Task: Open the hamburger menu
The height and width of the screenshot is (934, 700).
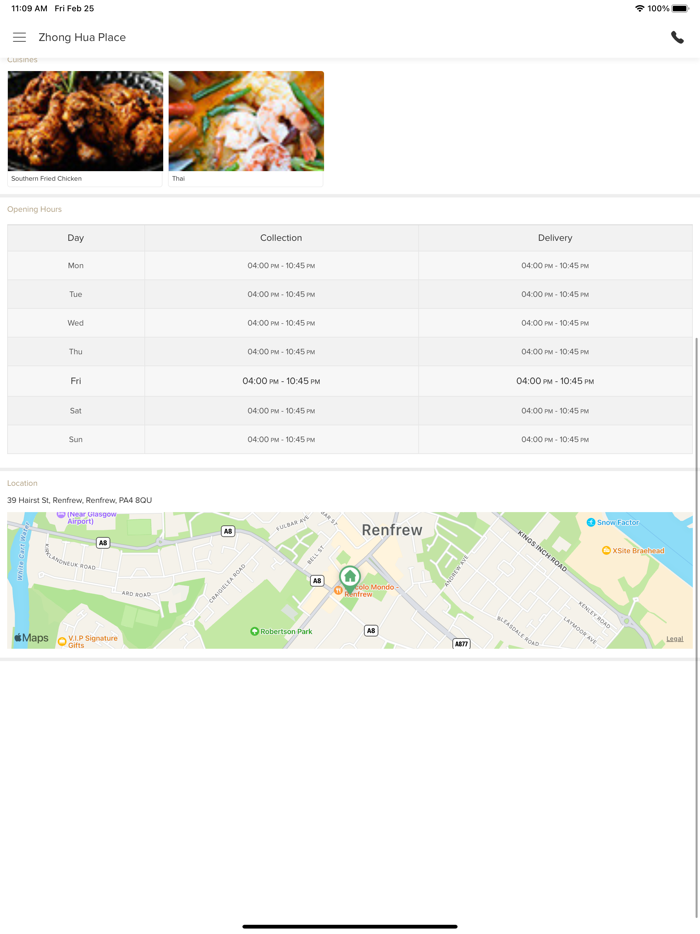Action: pyautogui.click(x=20, y=37)
